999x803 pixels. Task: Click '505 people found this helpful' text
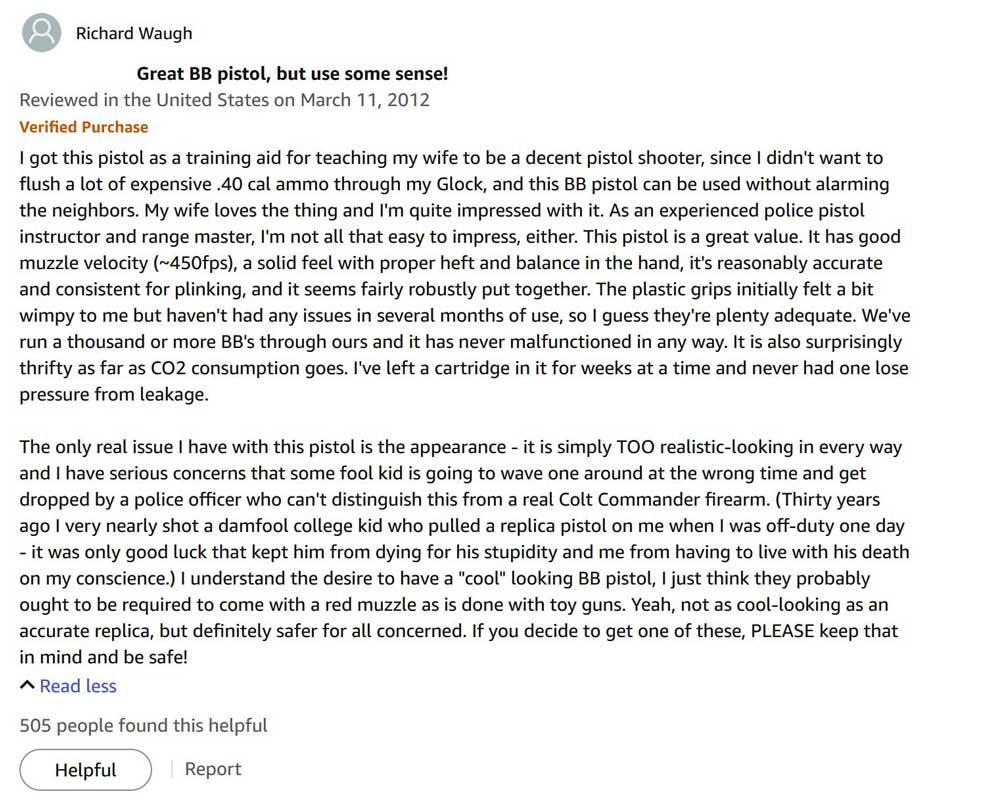click(x=143, y=725)
